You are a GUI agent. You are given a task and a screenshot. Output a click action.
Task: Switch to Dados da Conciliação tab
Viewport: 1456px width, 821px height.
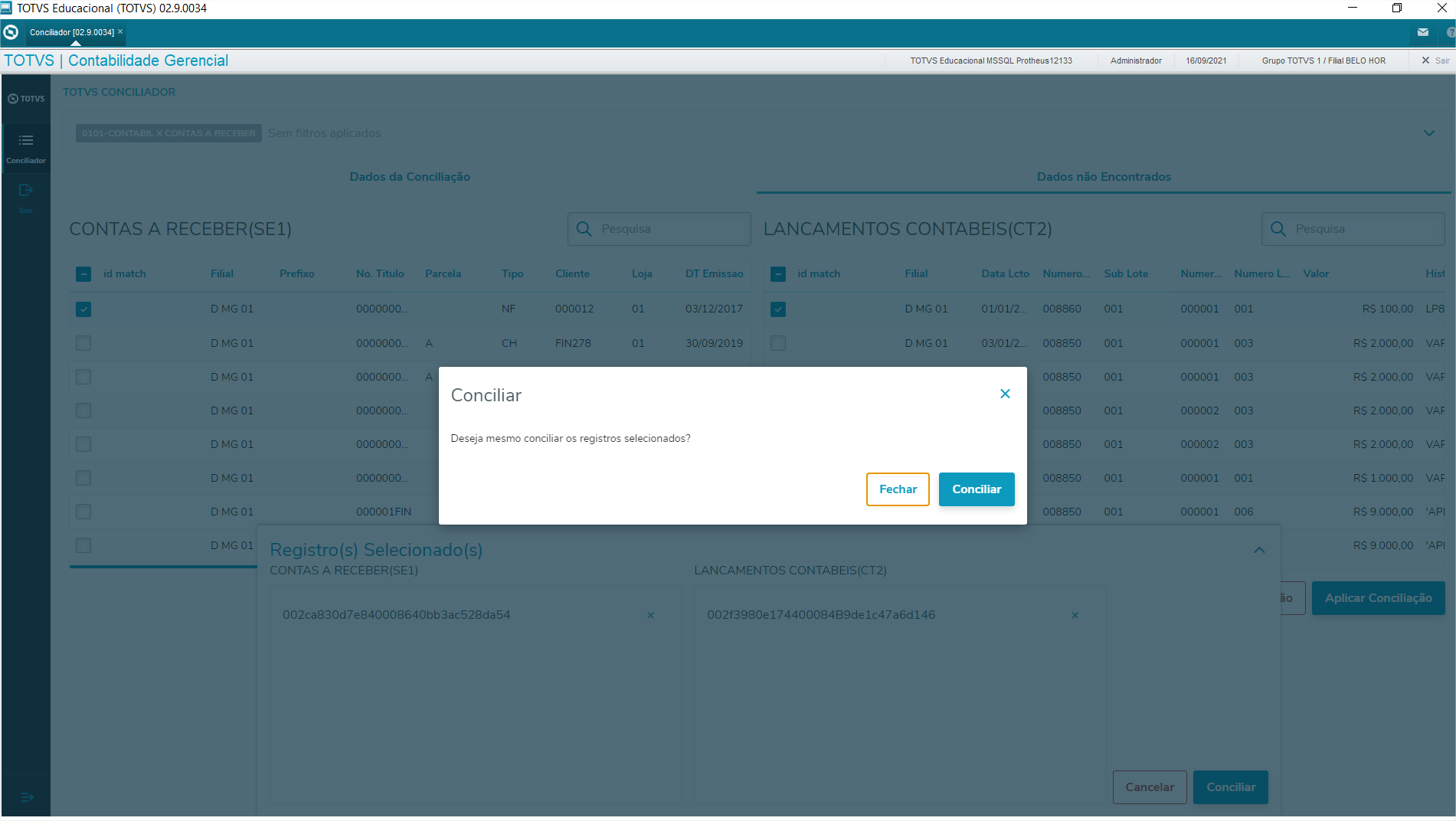pos(410,177)
